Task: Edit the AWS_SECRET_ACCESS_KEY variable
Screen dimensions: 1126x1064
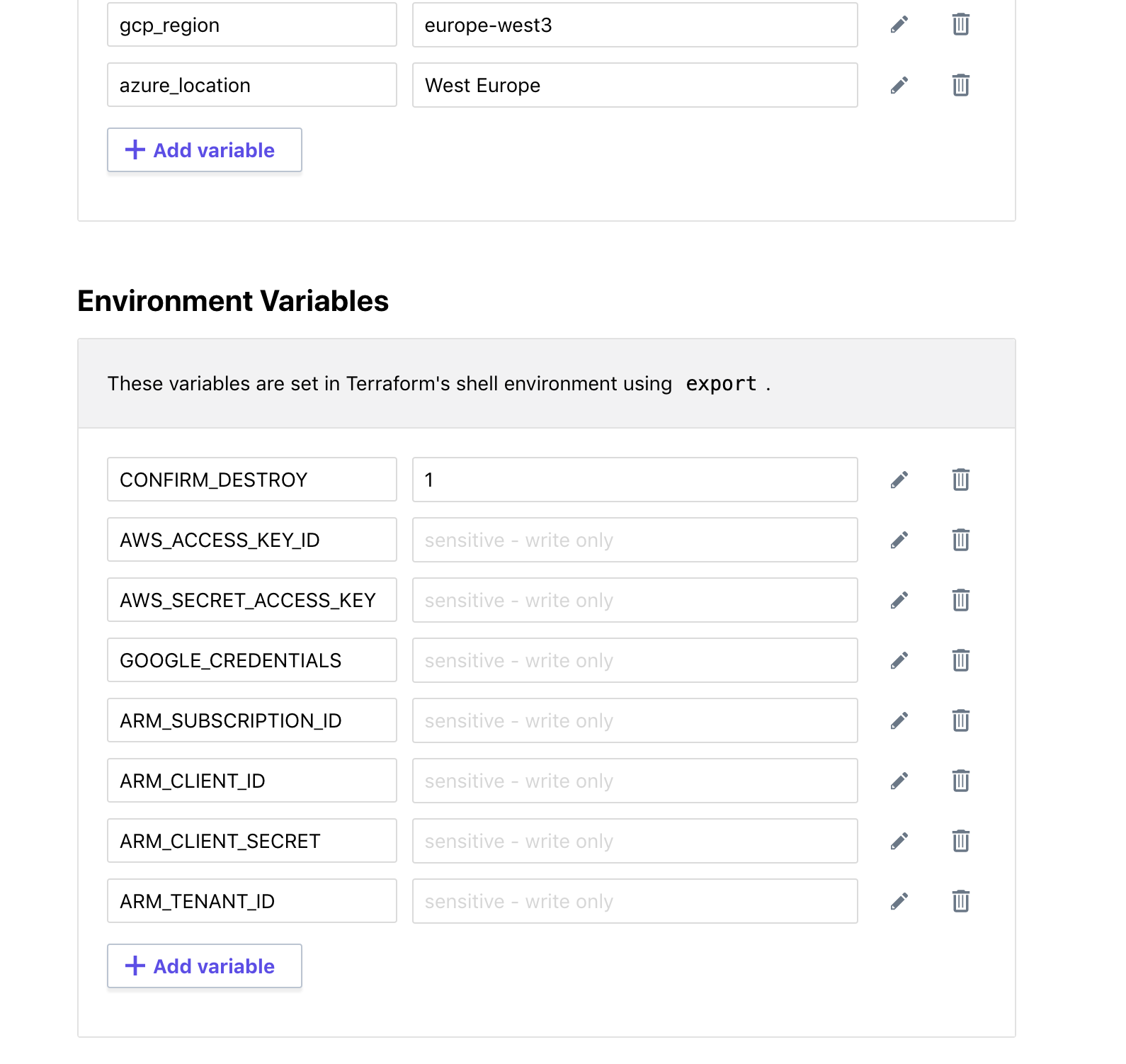Action: coord(899,600)
